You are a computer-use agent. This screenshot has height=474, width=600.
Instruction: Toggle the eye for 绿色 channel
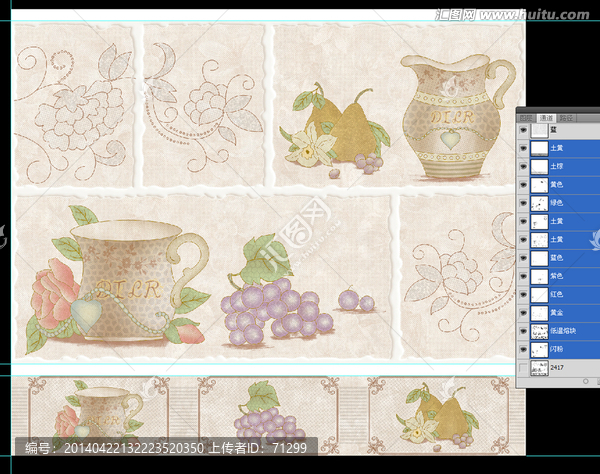coord(523,203)
